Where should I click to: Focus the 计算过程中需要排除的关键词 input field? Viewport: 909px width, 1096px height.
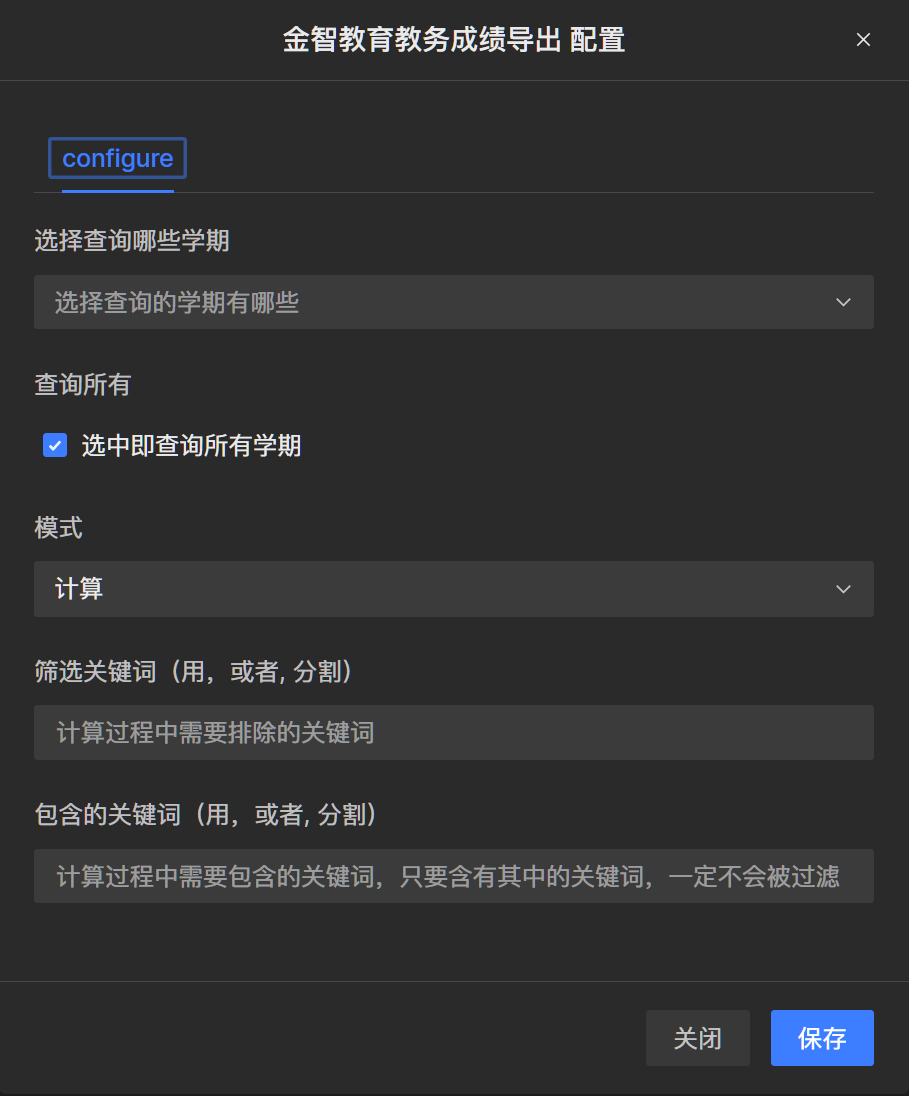click(453, 732)
